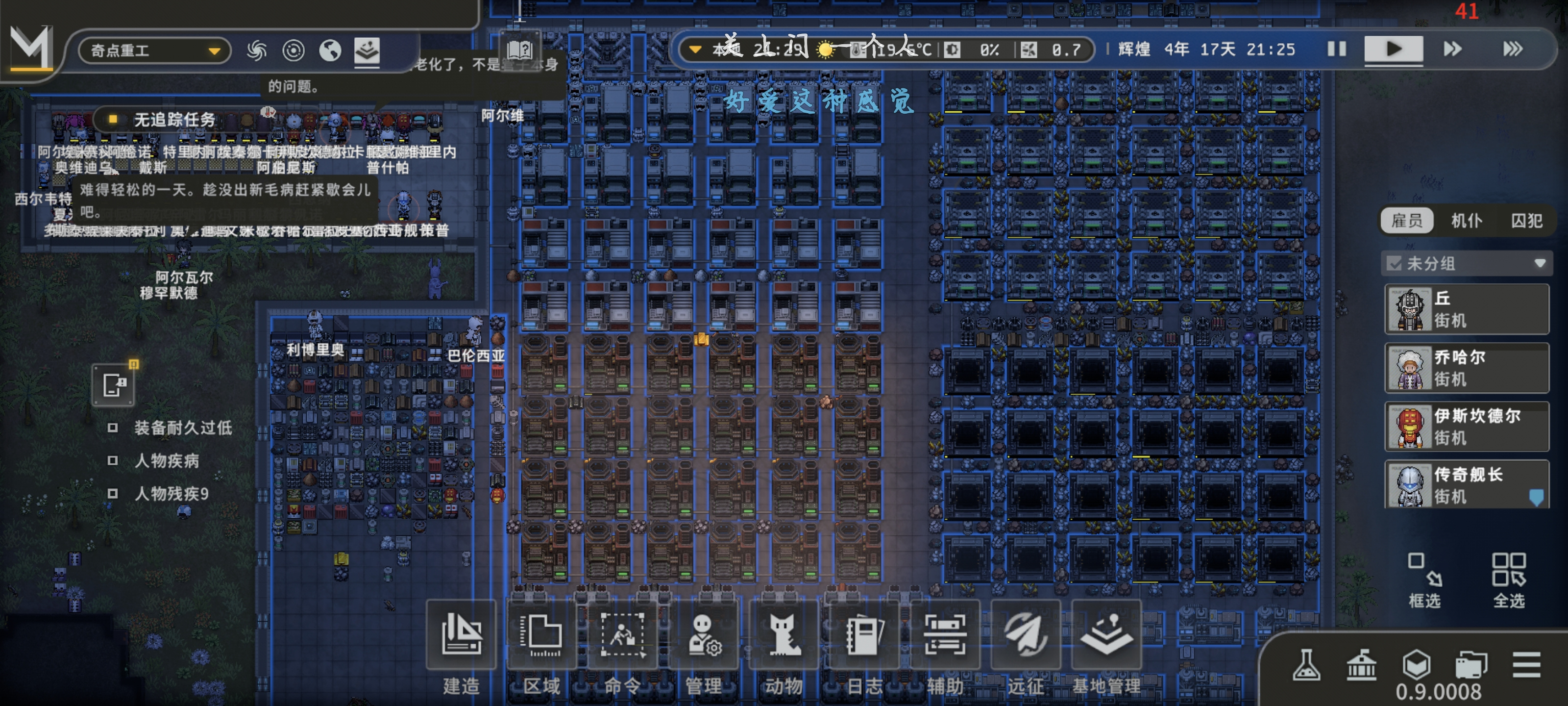This screenshot has width=1568, height=706.
Task: Collapse the 未分组 group list
Action: [1540, 264]
